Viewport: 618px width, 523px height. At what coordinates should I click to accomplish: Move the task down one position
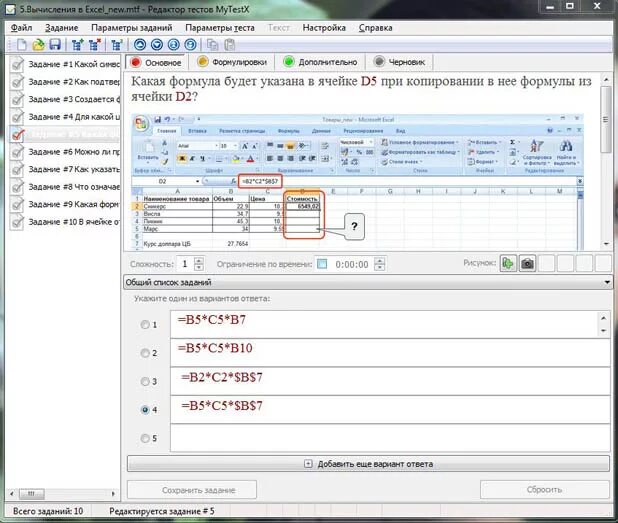157,45
